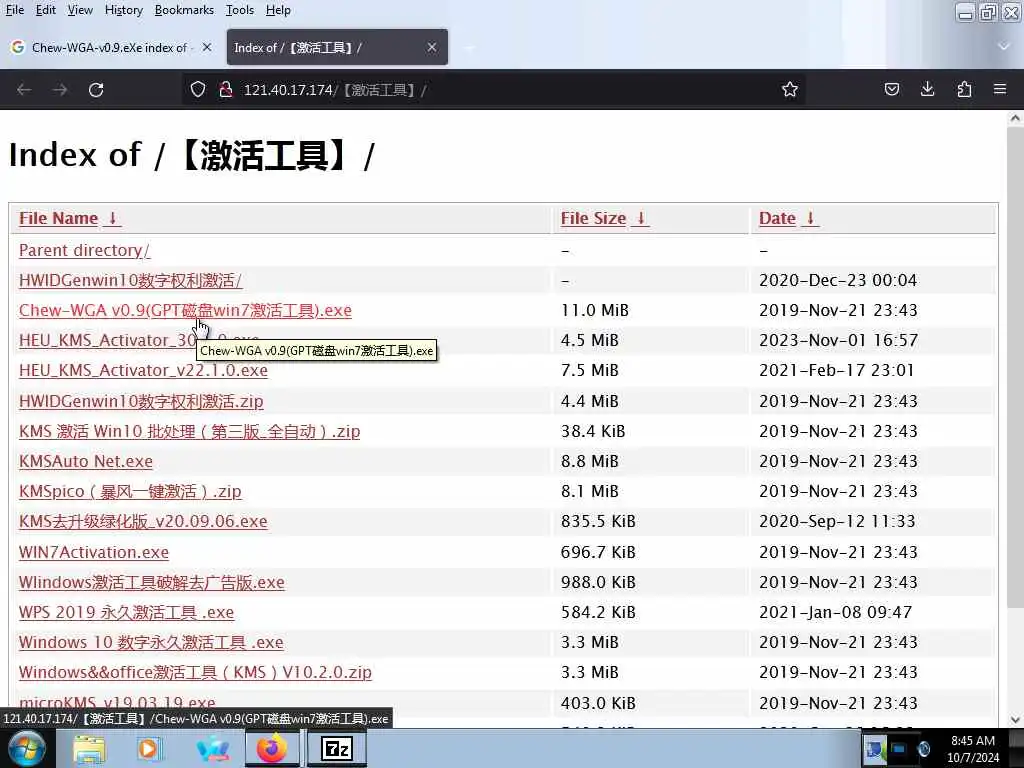
Task: Open the tracking protection shield icon
Action: [198, 89]
